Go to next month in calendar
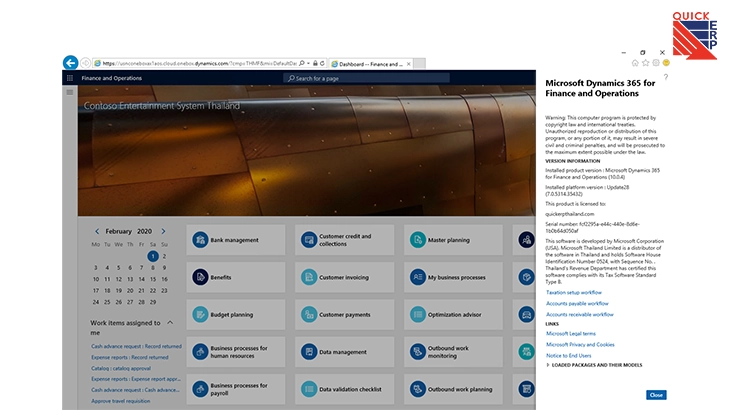Viewport: 729px width, 410px height. (x=163, y=231)
